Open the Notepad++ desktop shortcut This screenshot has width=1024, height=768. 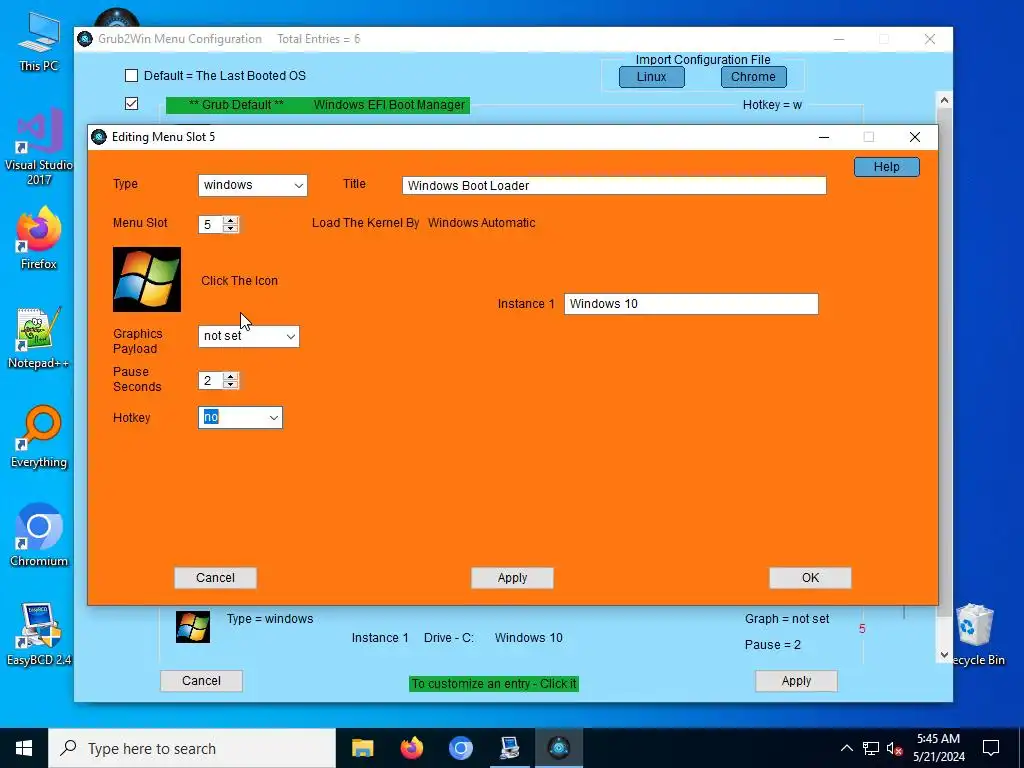39,338
